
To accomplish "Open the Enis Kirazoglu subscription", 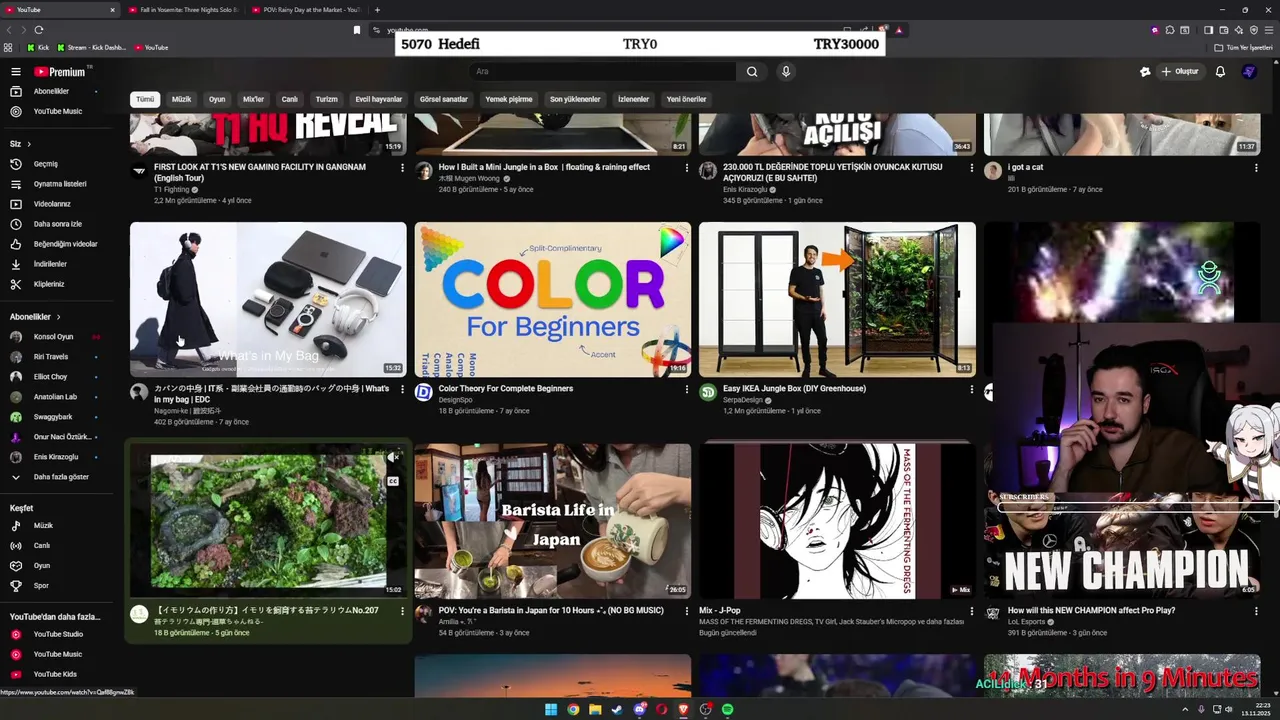I will 55,457.
